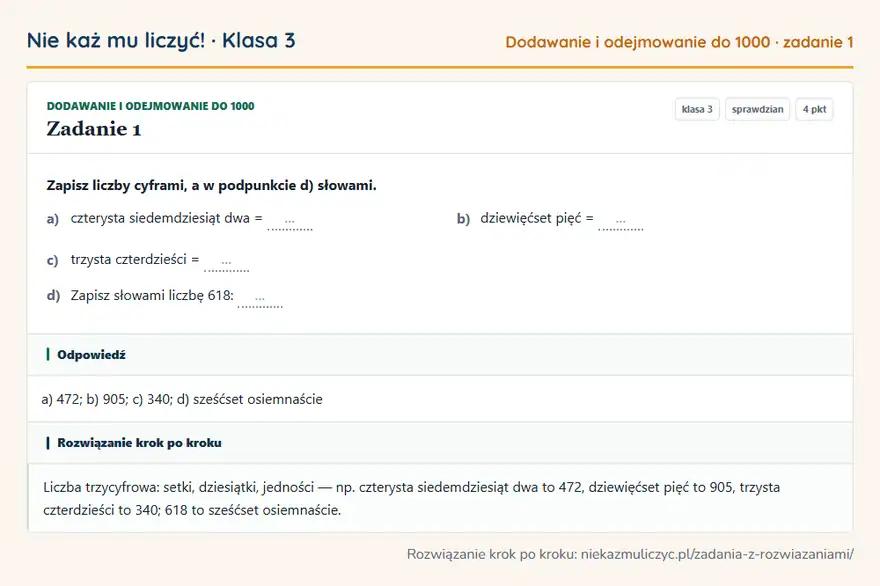Click subpoint 'd)' text 'Zapisz słowami liczbę 618:'
Image resolution: width=880 pixels, height=586 pixels.
click(x=152, y=295)
